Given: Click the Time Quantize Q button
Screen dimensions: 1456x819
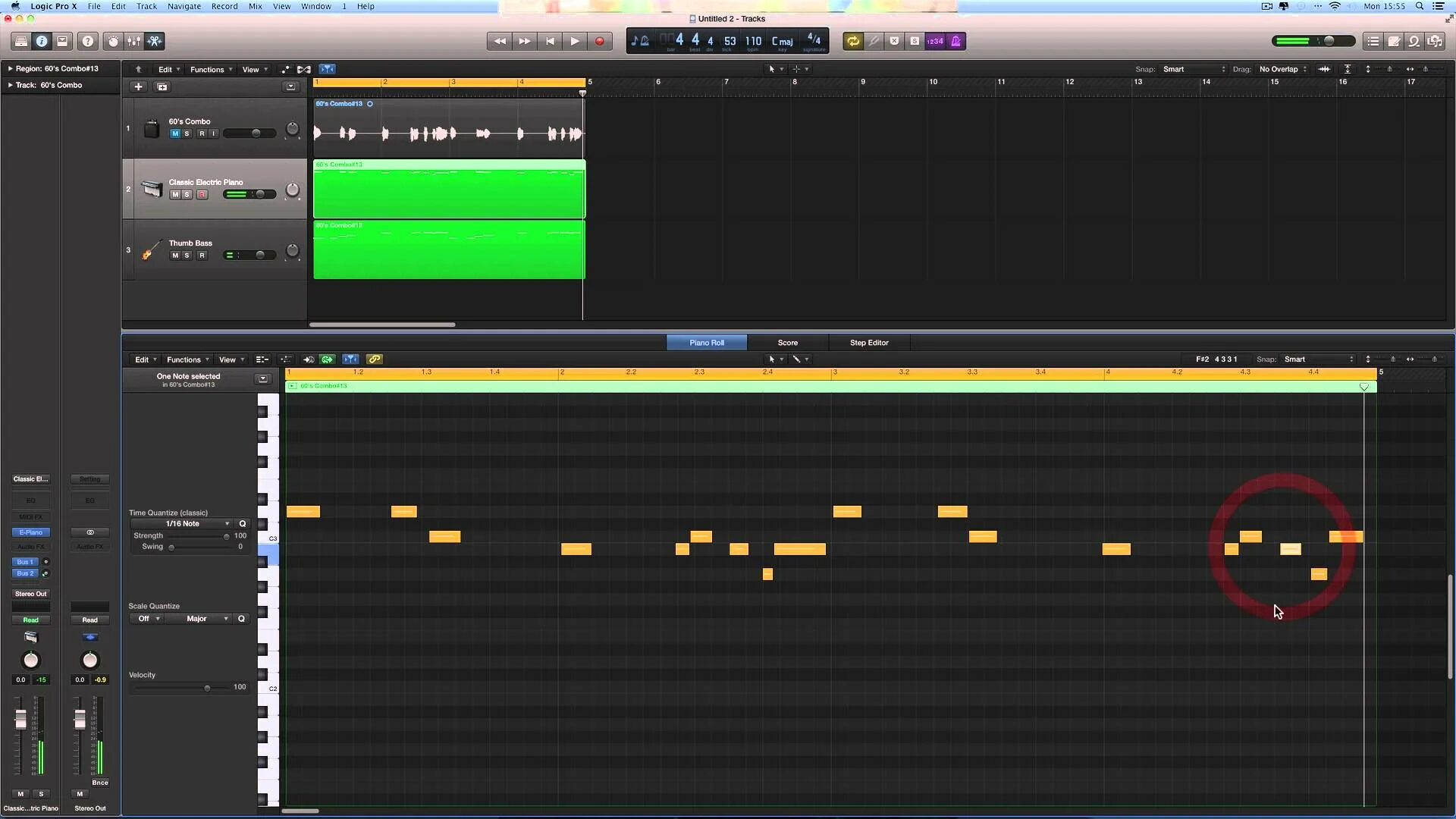Looking at the screenshot, I should coord(243,524).
